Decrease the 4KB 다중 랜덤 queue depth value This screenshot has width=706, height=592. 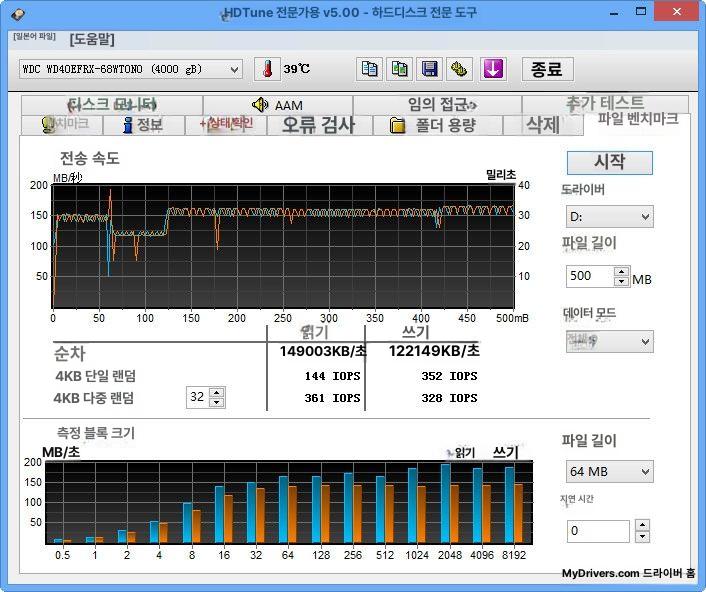[x=217, y=402]
